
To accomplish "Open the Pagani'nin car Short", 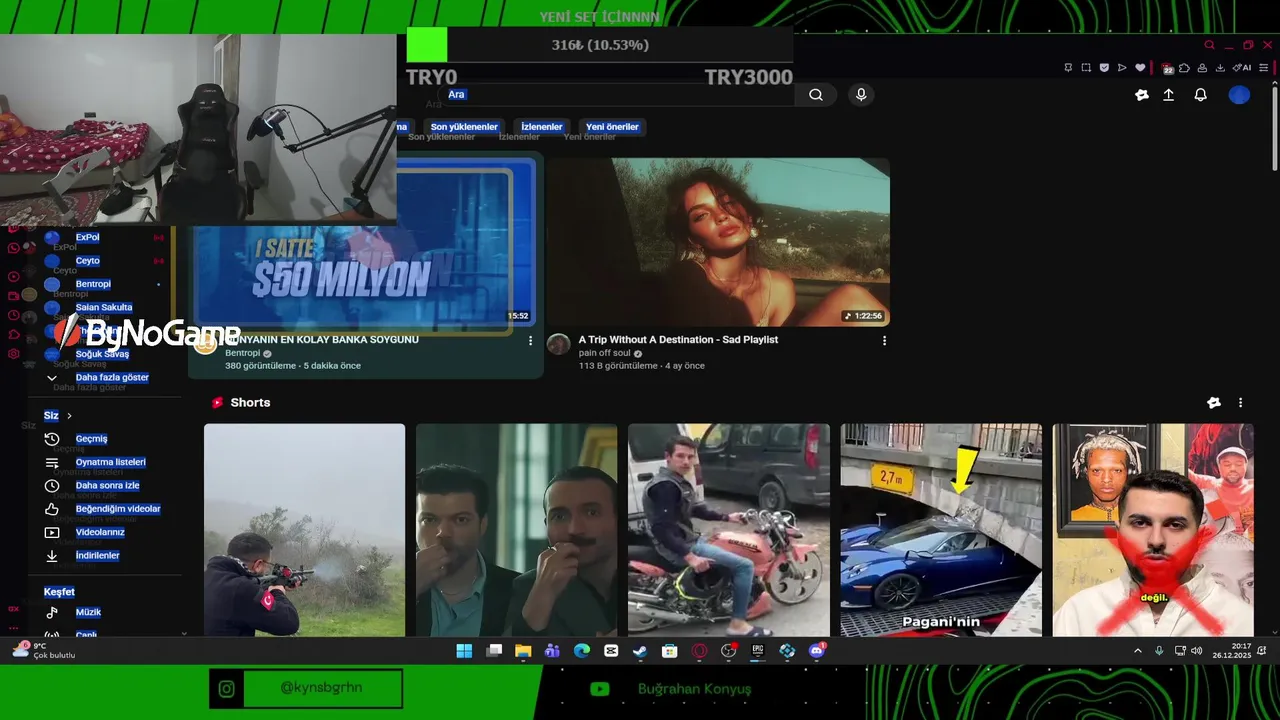I will click(941, 530).
